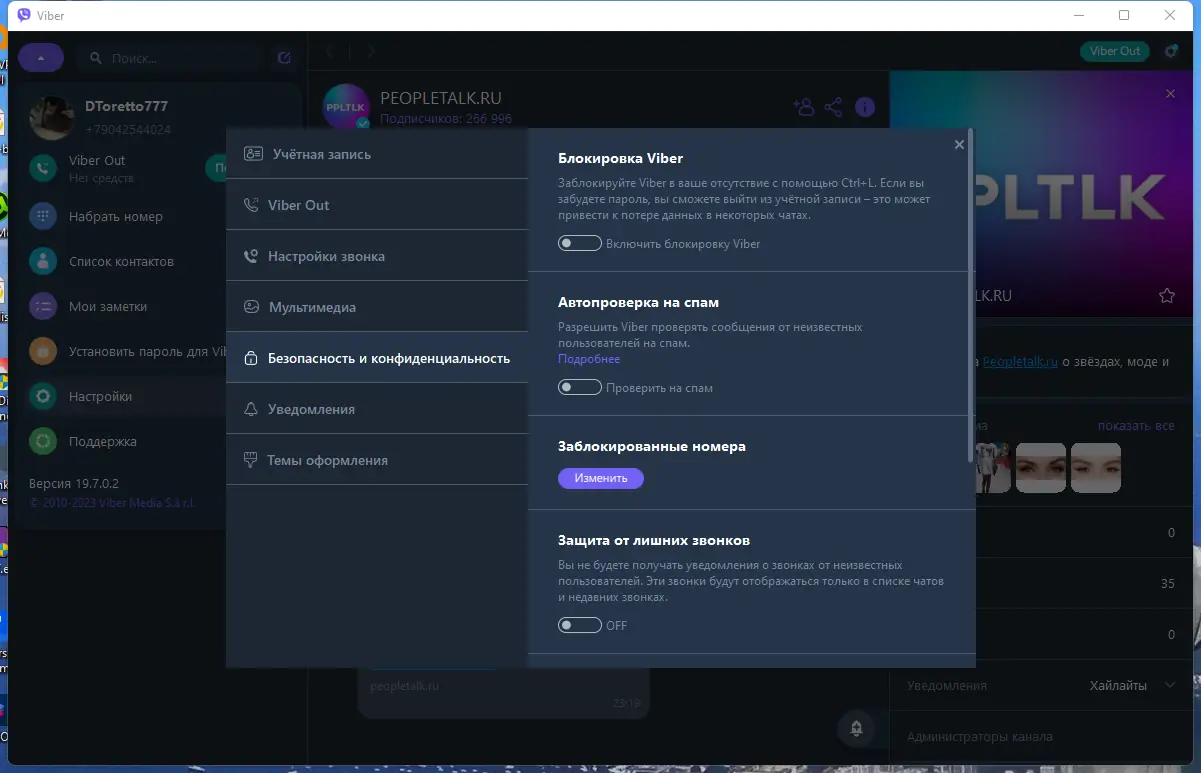
Task: Click the bell icon beside Уведомления tab
Action: pyautogui.click(x=252, y=409)
